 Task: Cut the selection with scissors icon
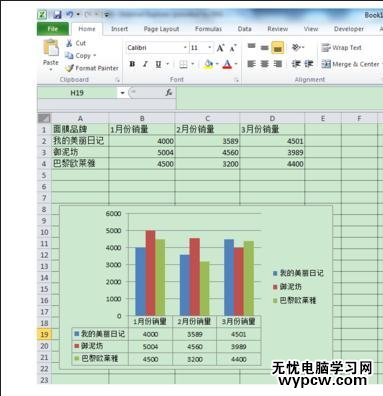point(69,43)
